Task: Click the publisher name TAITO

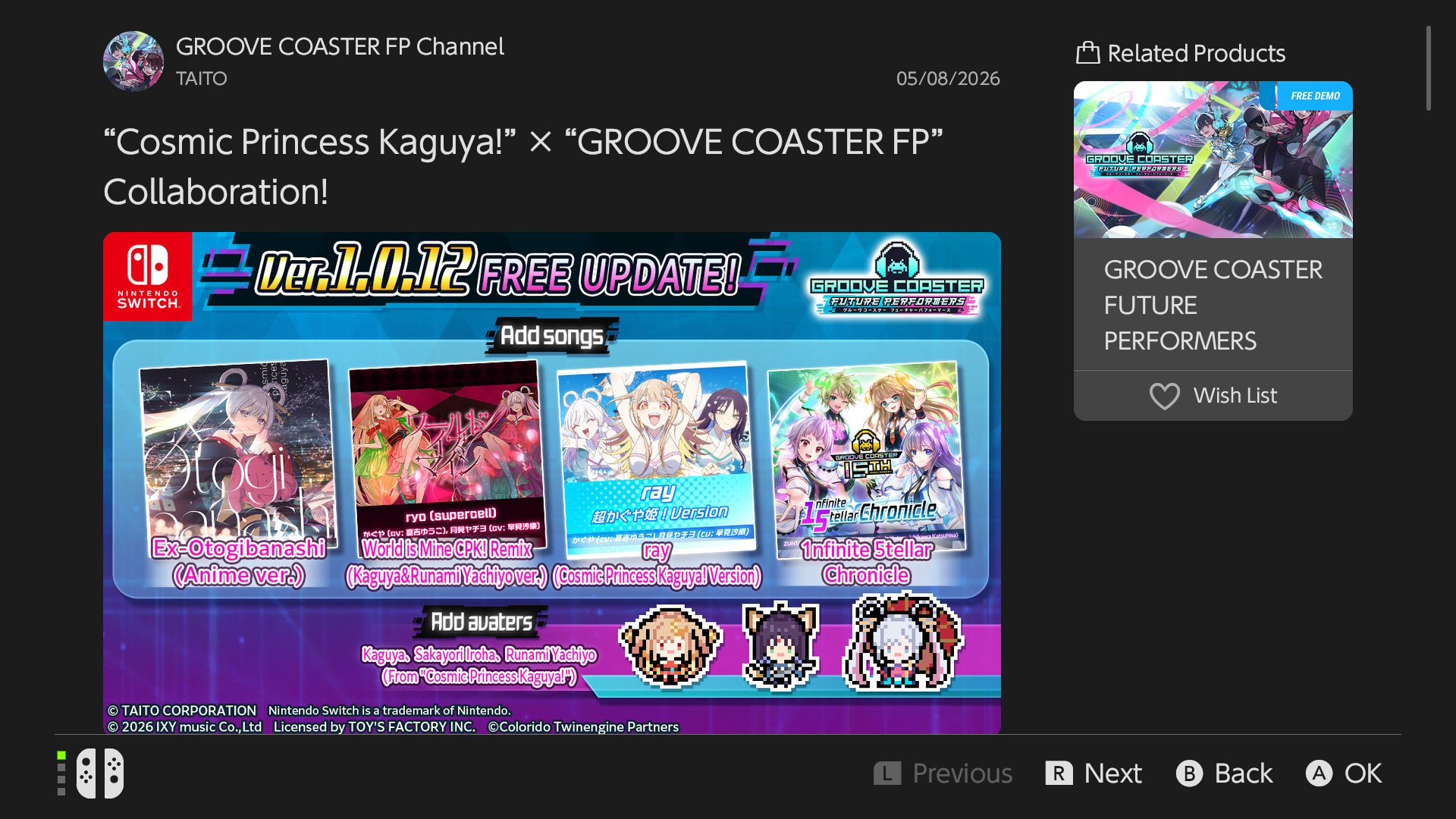Action: 202,78
